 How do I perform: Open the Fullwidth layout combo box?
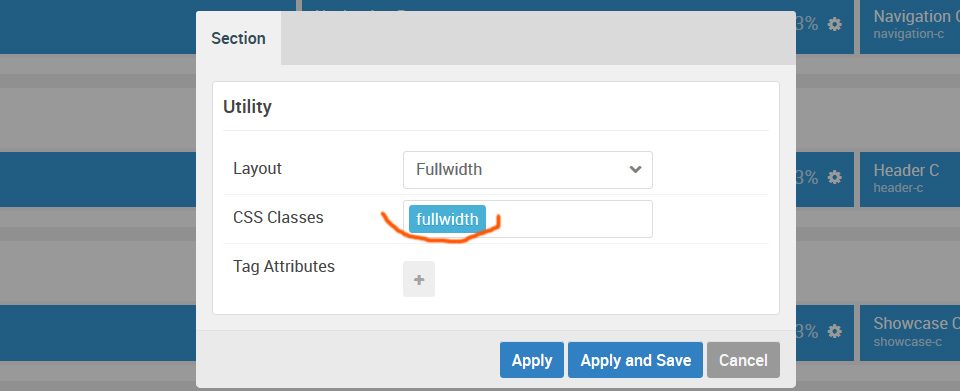[x=528, y=170]
